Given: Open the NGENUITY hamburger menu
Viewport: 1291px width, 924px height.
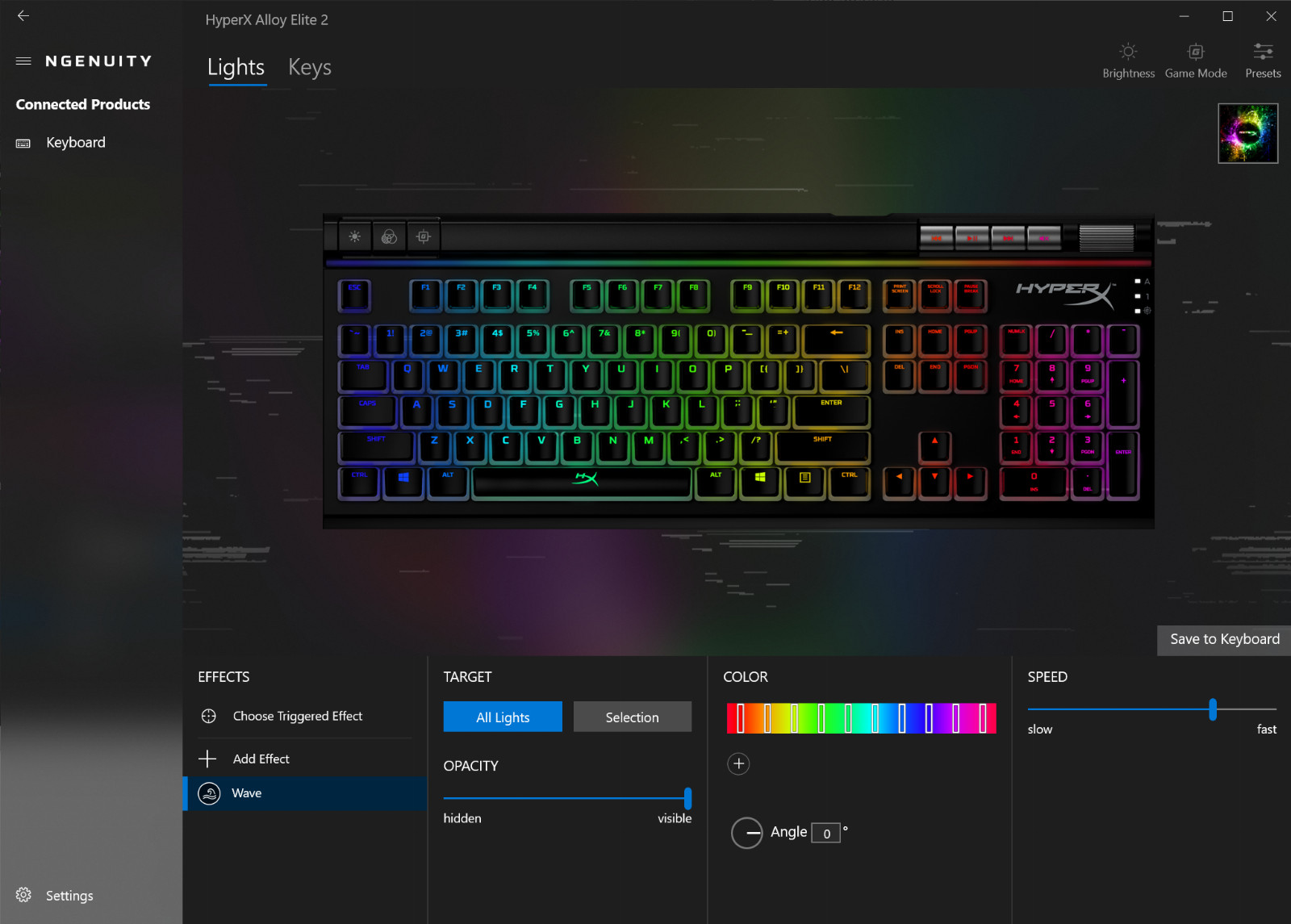Looking at the screenshot, I should point(23,61).
